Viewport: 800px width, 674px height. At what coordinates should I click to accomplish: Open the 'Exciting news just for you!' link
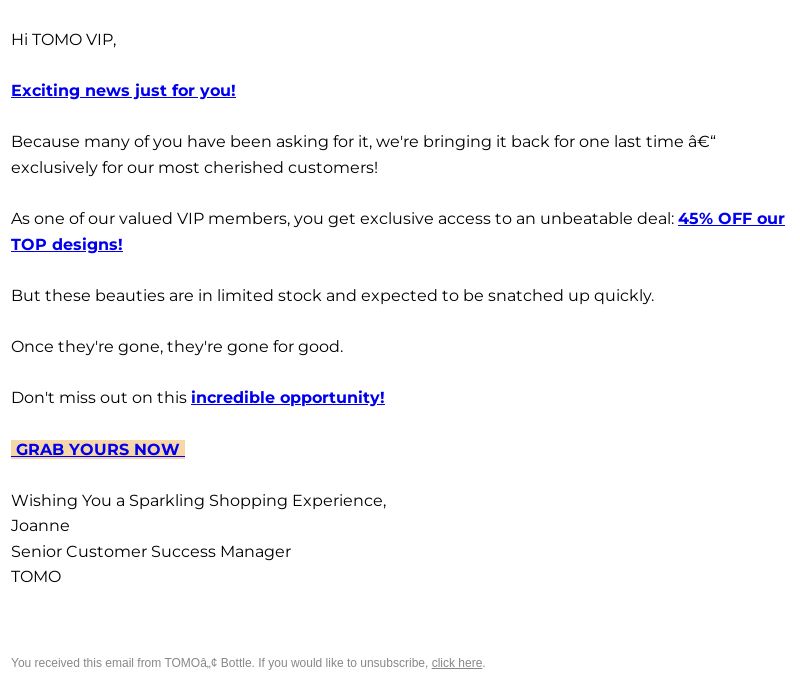(123, 91)
